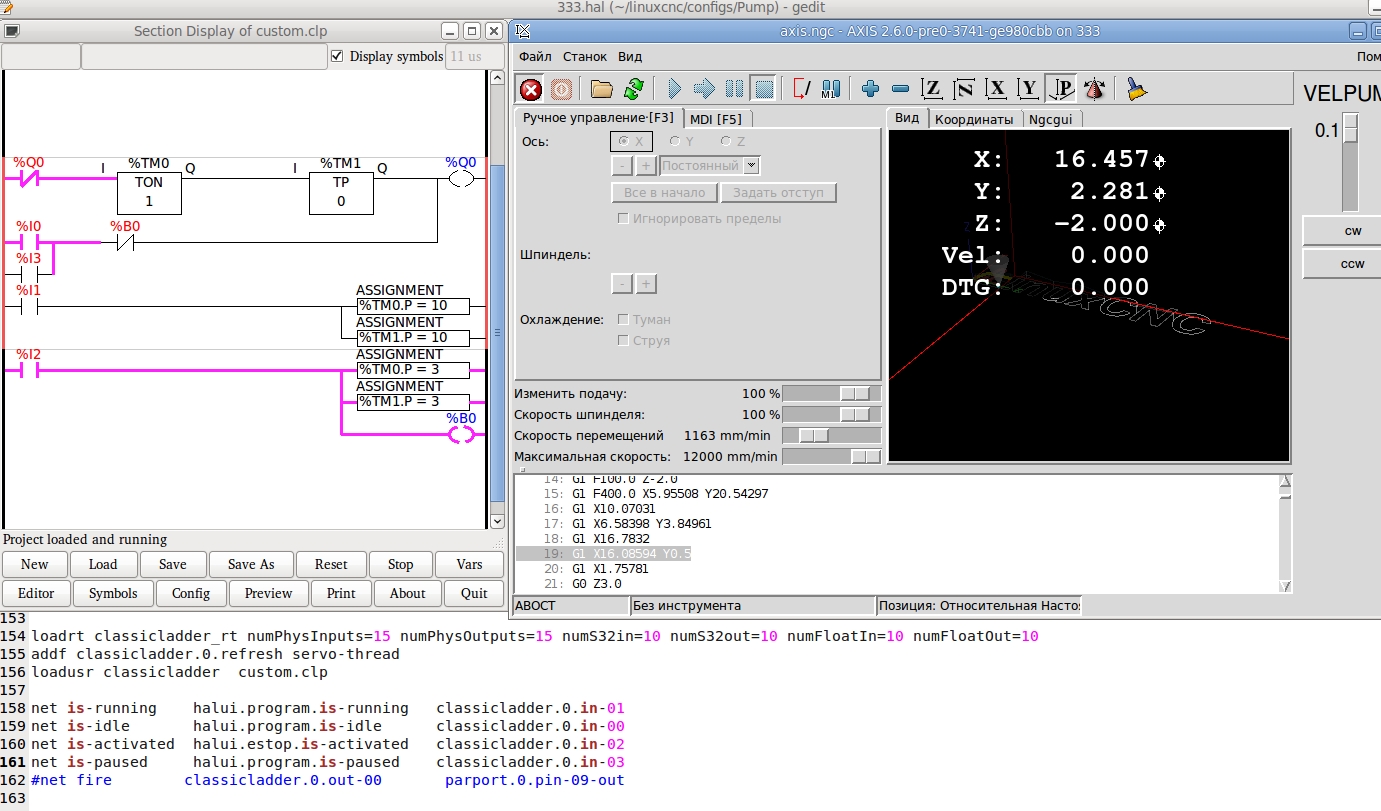This screenshot has width=1381, height=811.
Task: Open the Станок menu
Action: point(584,57)
